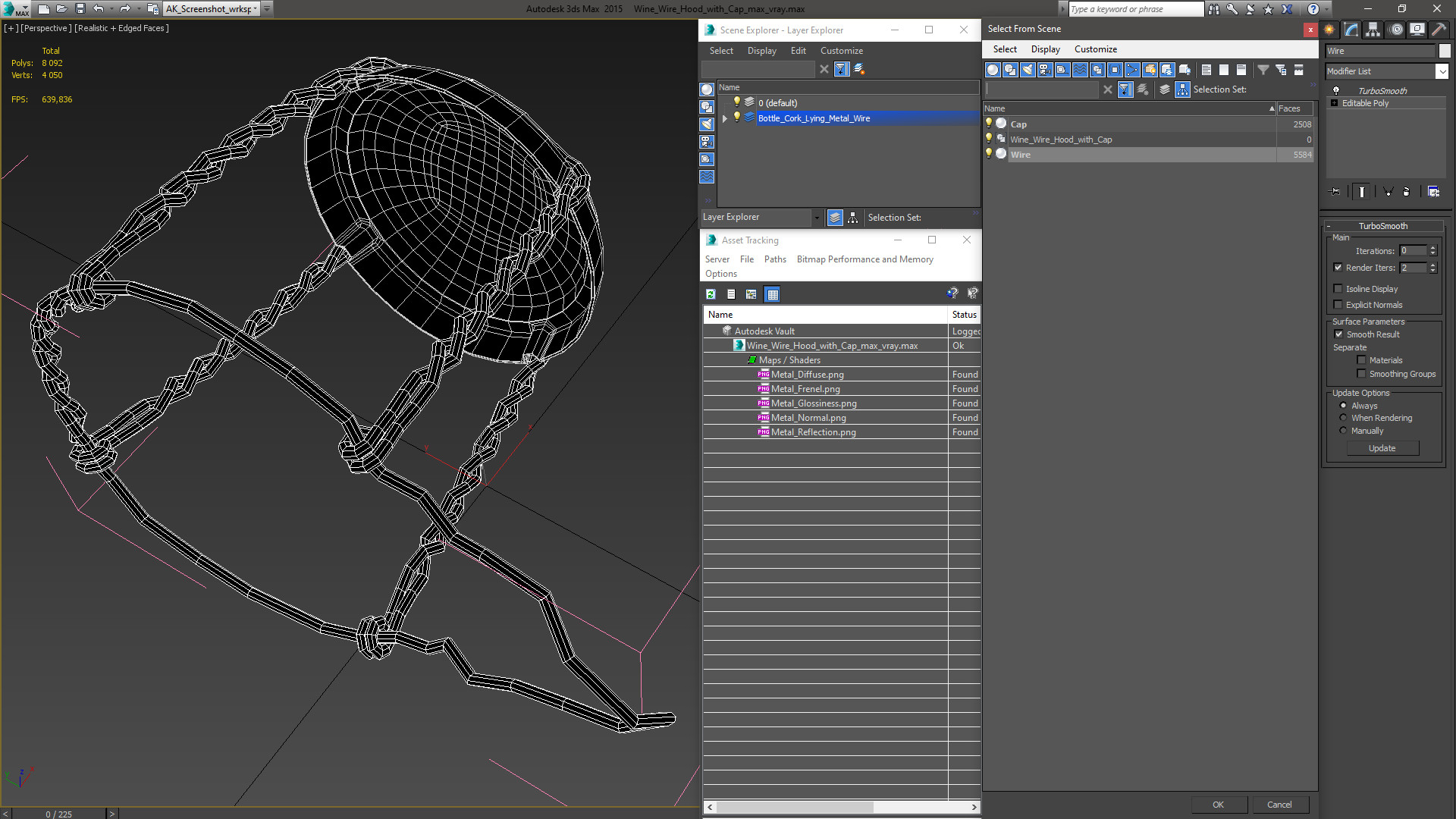Toggle TurboSmooth modifier lightbulb visibility

[1336, 90]
